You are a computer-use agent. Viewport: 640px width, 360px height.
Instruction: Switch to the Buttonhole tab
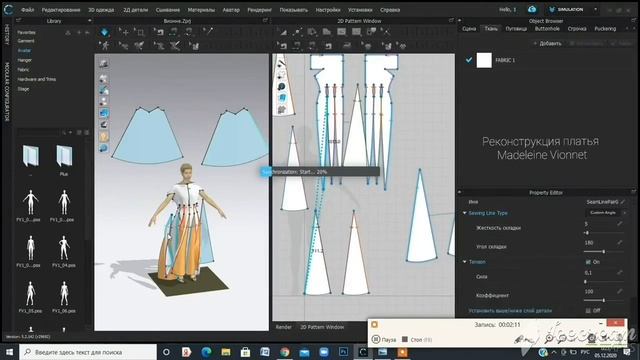point(547,29)
